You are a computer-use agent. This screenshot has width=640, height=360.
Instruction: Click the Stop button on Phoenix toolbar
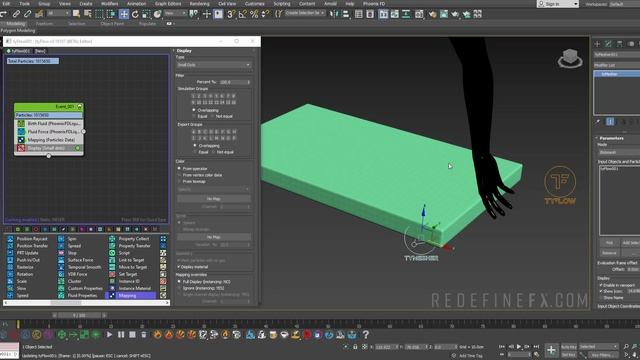[132, 335]
